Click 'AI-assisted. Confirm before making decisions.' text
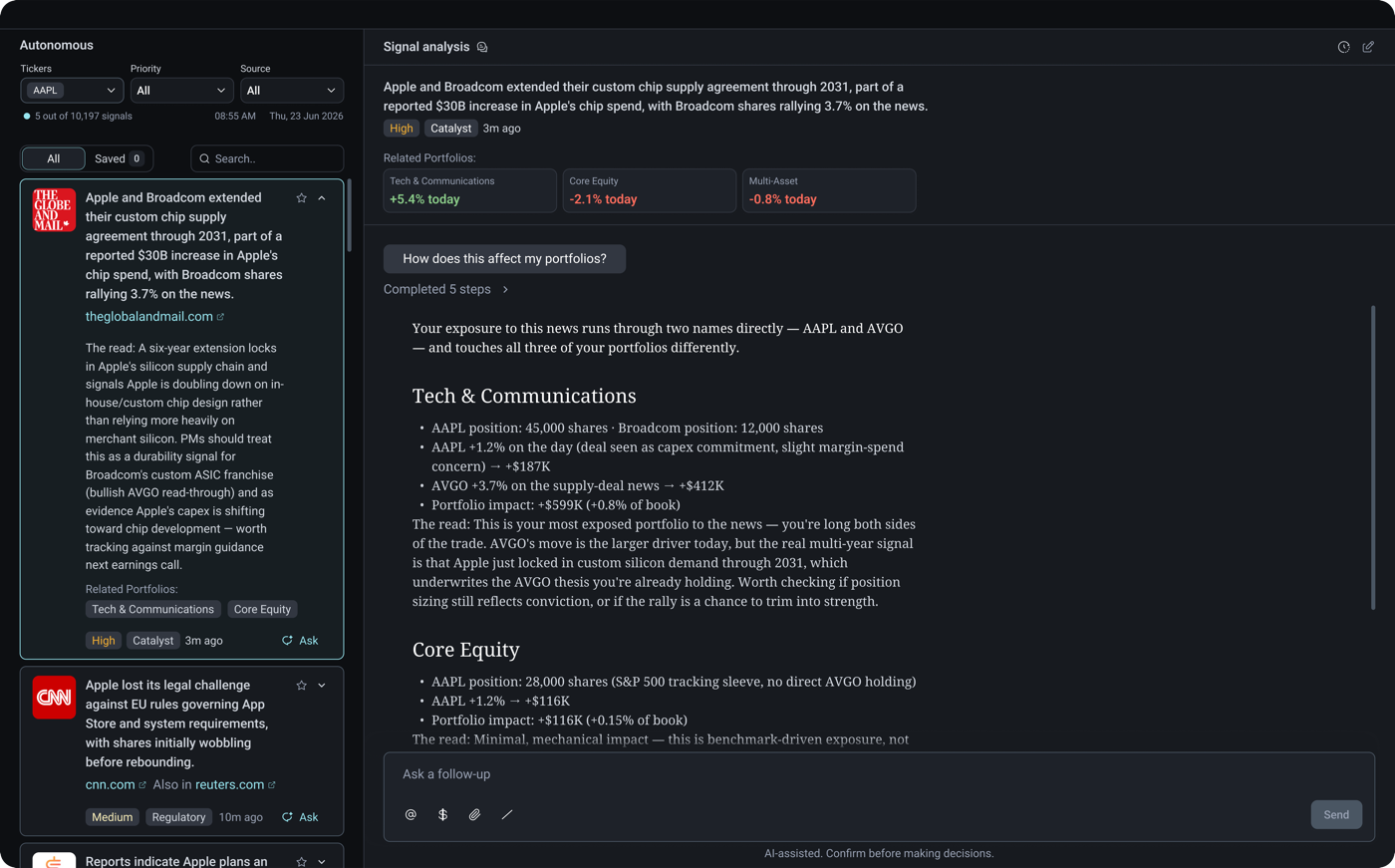The image size is (1395, 868). [879, 853]
